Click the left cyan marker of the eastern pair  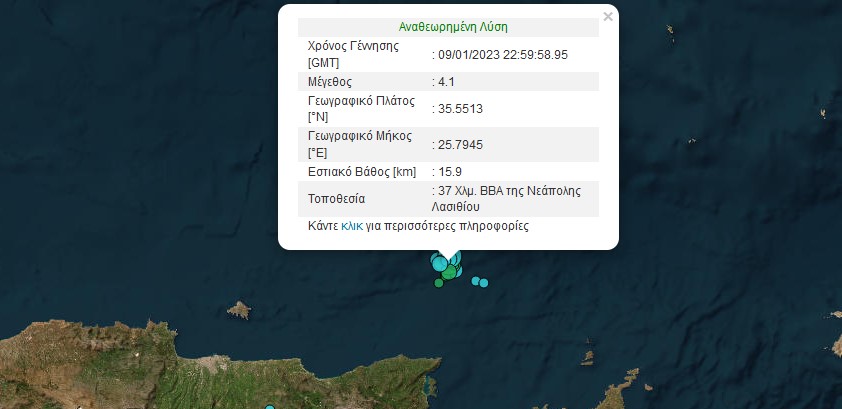475,280
